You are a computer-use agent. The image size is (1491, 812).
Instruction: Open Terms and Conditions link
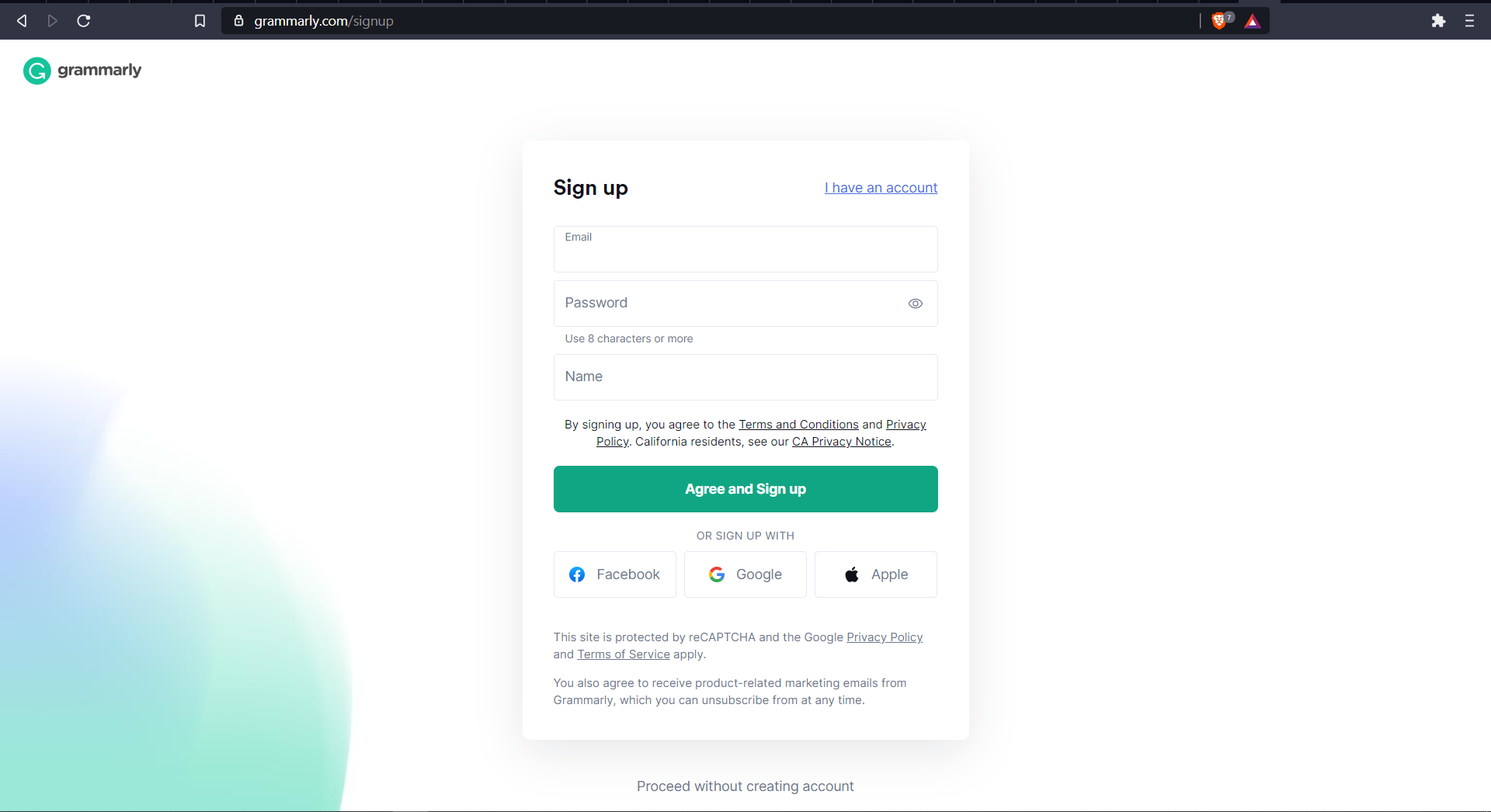(798, 425)
